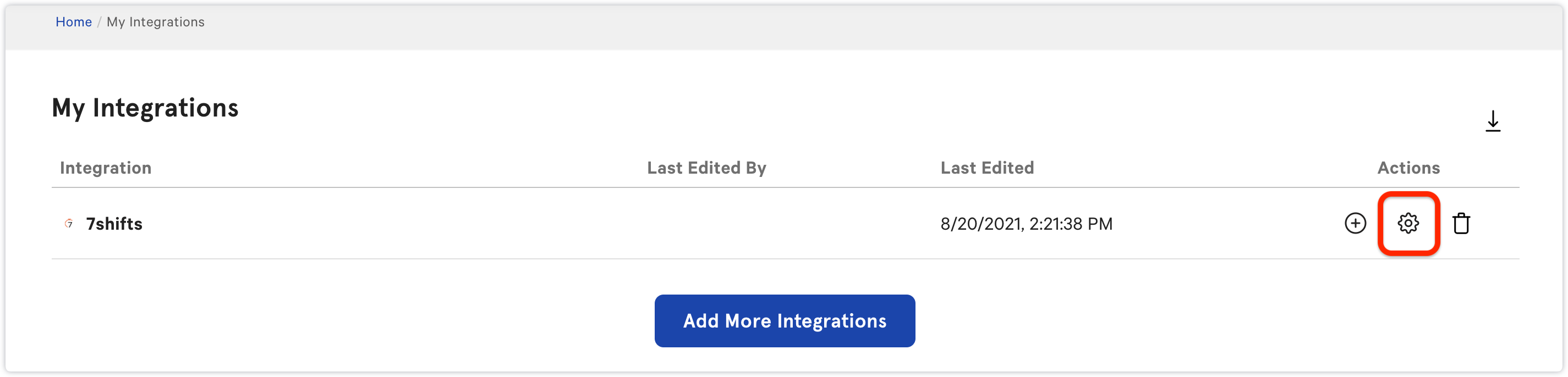Click the Home breadcrumb link
The width and height of the screenshot is (1568, 377).
73,22
